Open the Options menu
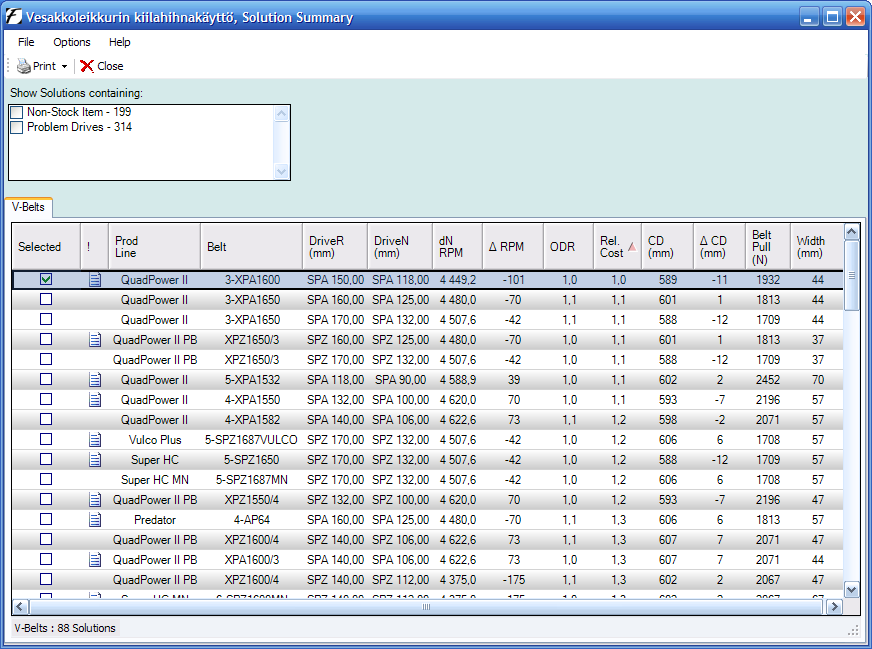The width and height of the screenshot is (872, 649). click(72, 42)
